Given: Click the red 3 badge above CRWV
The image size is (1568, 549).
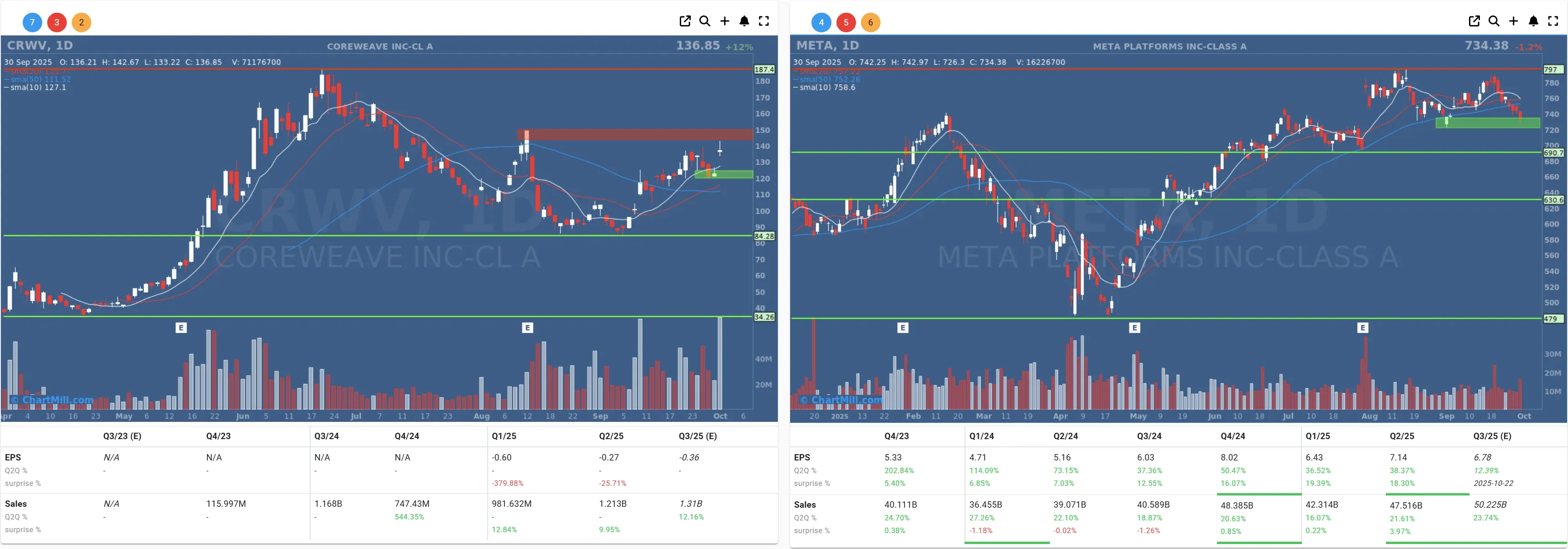Looking at the screenshot, I should coord(57,23).
